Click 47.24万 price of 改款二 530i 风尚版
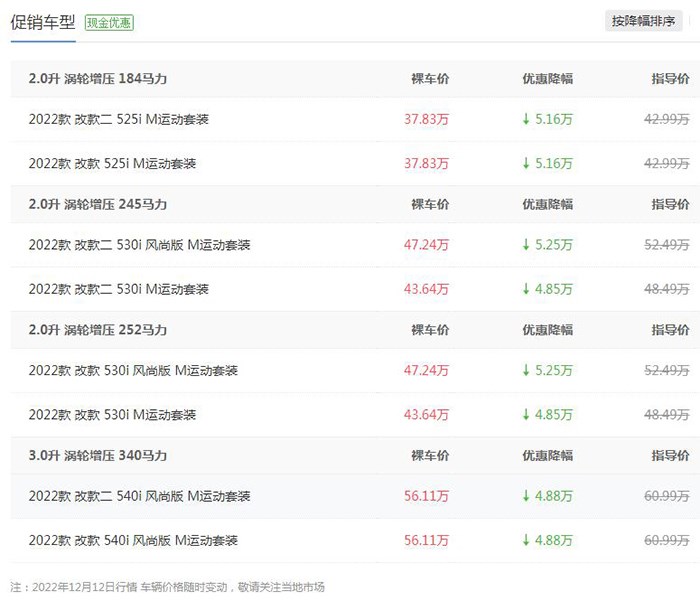700x601 pixels. (x=426, y=245)
